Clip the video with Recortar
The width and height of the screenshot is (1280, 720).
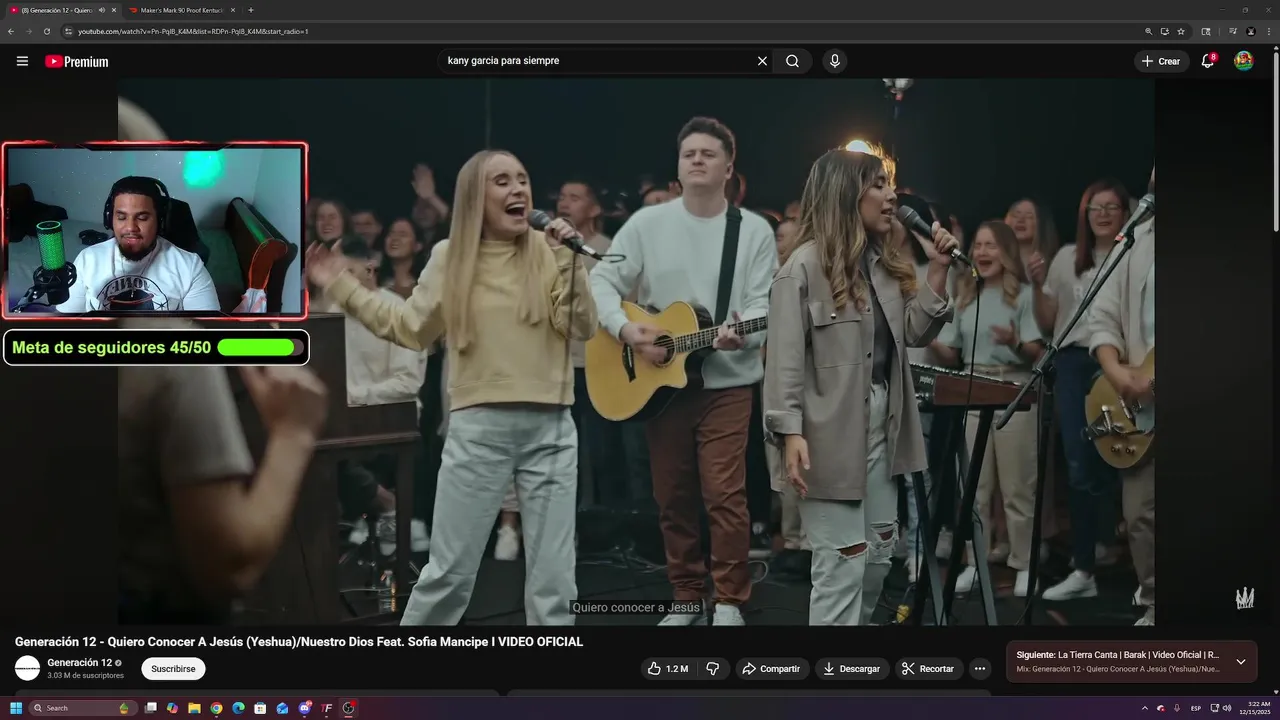pos(928,668)
